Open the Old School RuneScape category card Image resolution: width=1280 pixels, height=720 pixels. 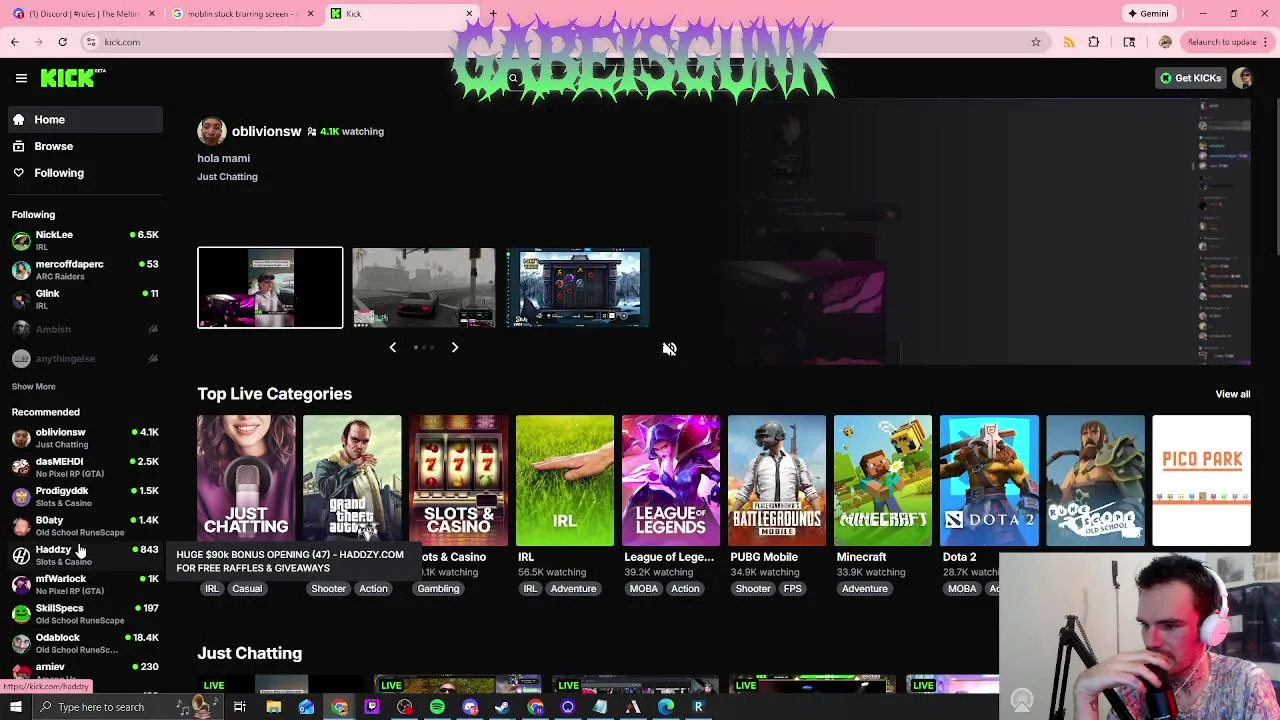(1095, 481)
